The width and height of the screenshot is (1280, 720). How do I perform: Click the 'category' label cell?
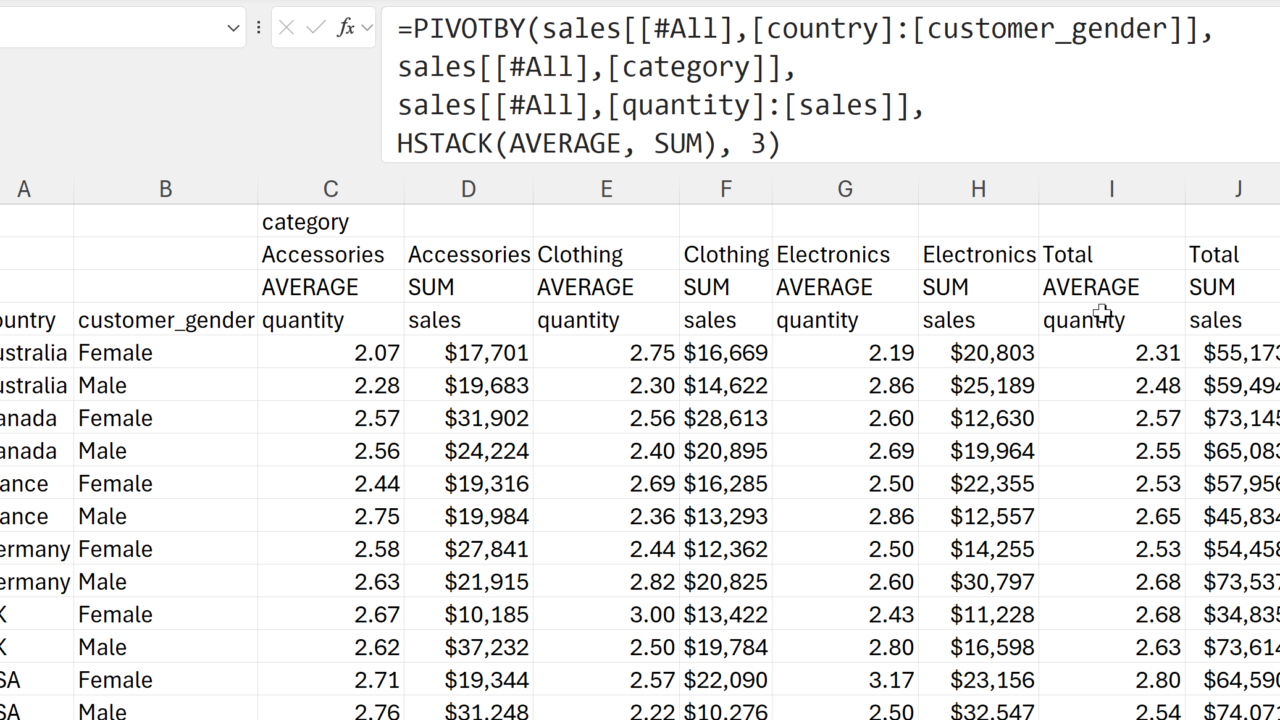click(330, 222)
